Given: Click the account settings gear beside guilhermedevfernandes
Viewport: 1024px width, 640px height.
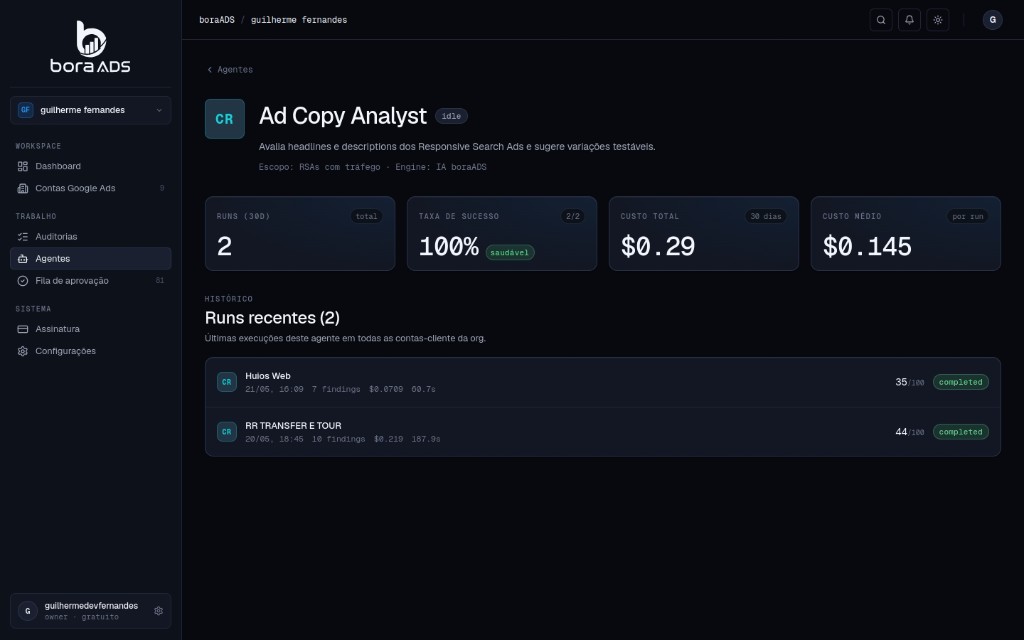Looking at the screenshot, I should [158, 611].
